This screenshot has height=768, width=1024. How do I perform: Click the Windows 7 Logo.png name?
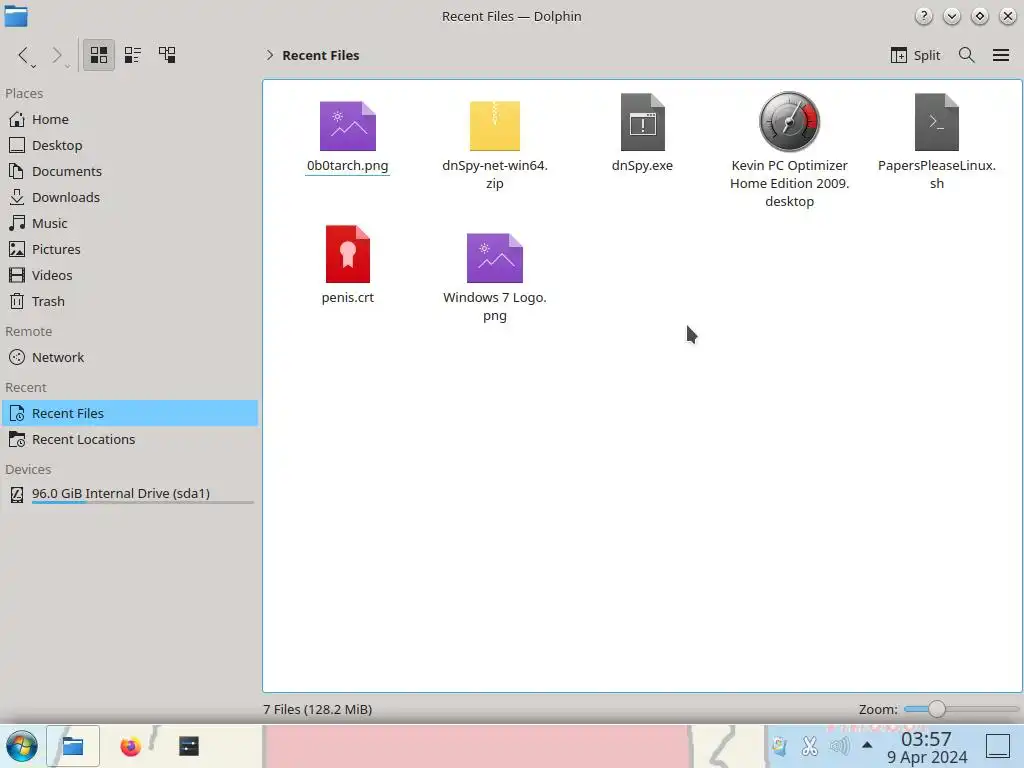(494, 306)
